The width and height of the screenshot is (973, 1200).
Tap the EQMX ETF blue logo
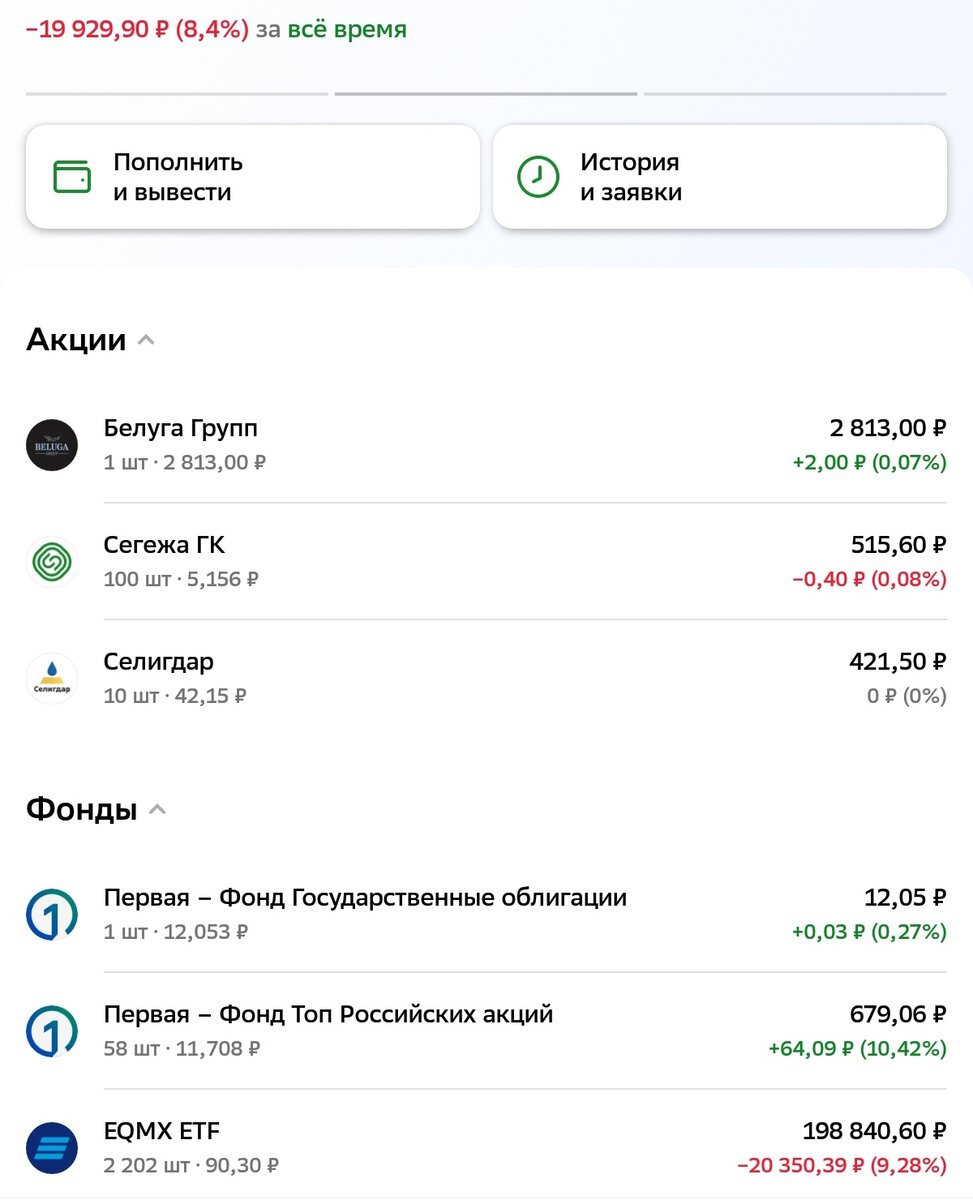pyautogui.click(x=52, y=1149)
